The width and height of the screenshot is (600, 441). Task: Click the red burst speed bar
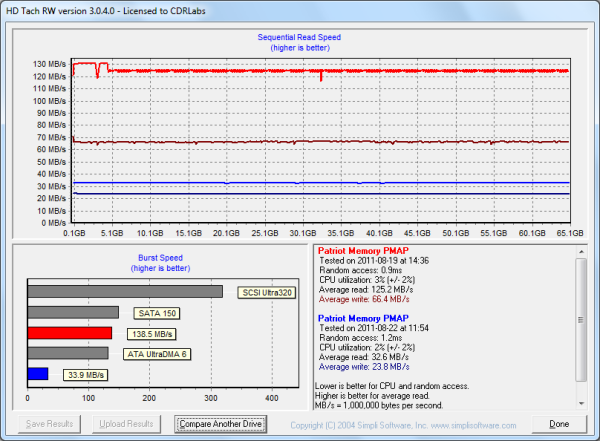tap(69, 333)
